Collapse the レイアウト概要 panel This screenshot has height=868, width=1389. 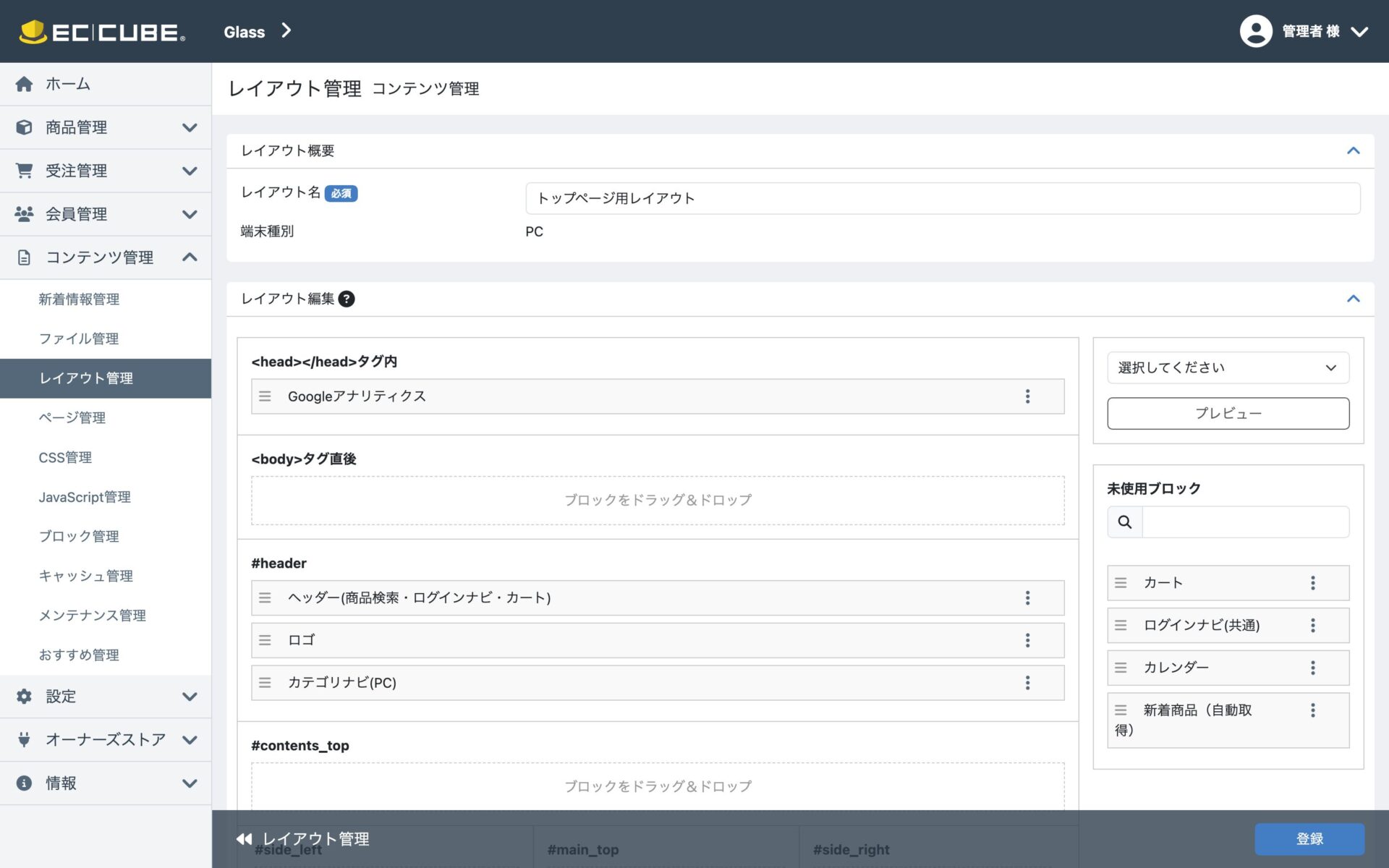click(1353, 150)
